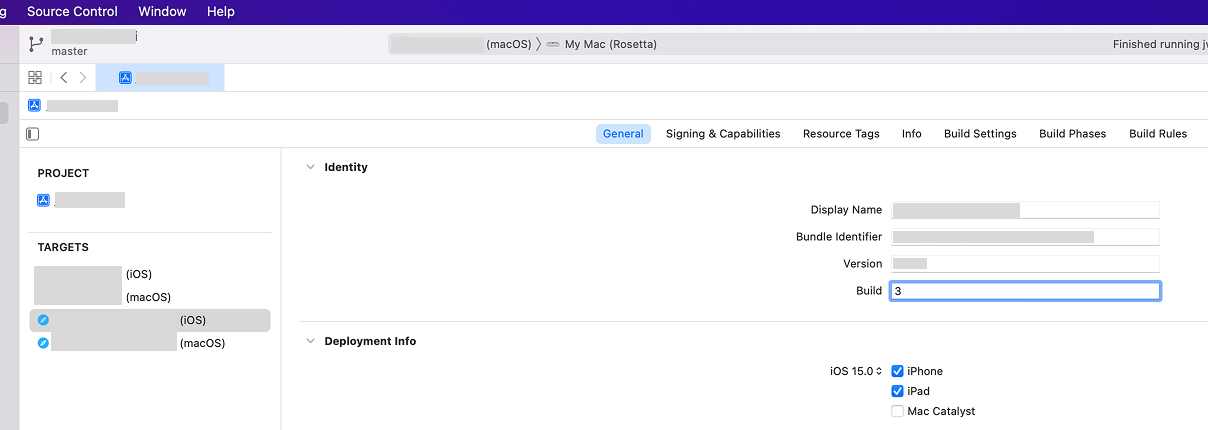Open the Build Settings tab

979,134
